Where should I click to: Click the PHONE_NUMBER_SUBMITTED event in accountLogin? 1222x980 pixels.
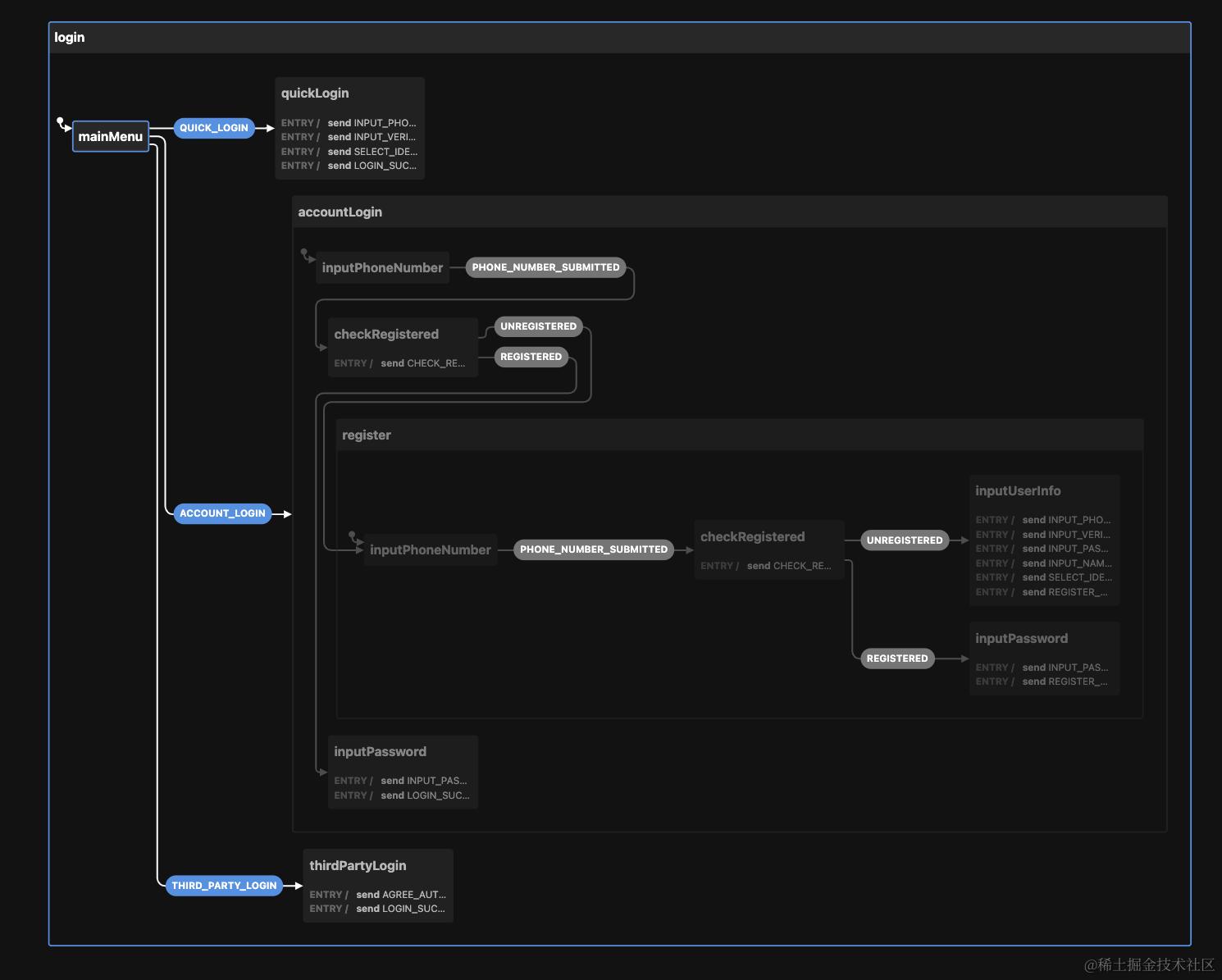[x=545, y=267]
